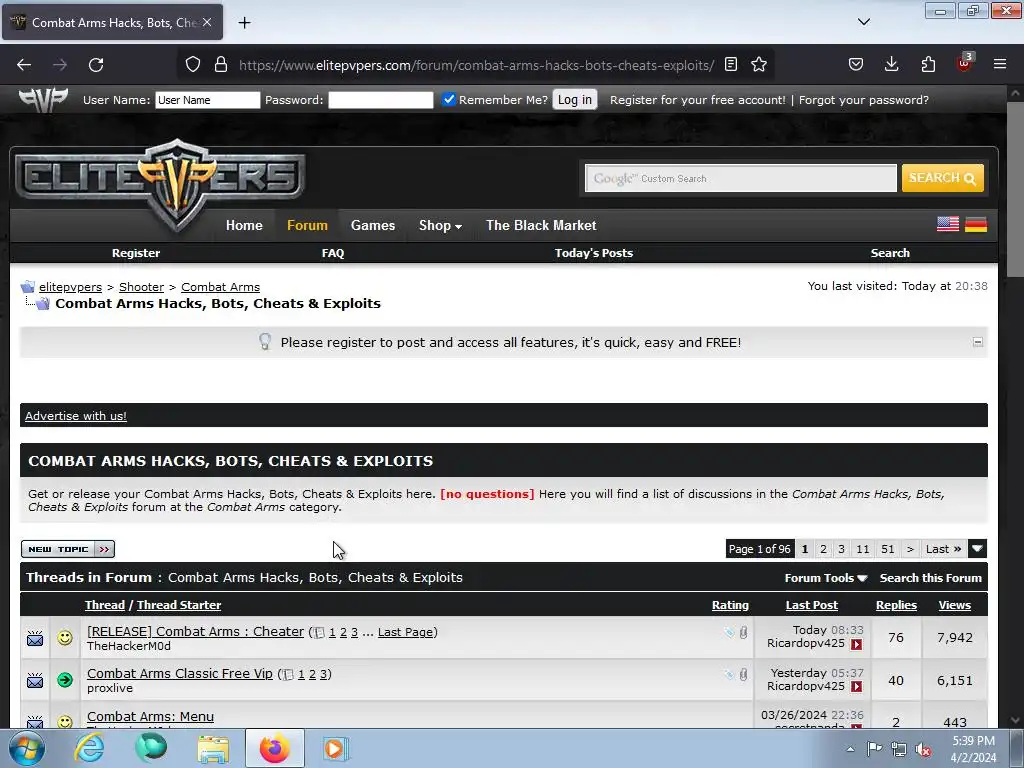Click the smiley icon of Cheater thread
Screen dimensions: 1024x768
tap(65, 637)
